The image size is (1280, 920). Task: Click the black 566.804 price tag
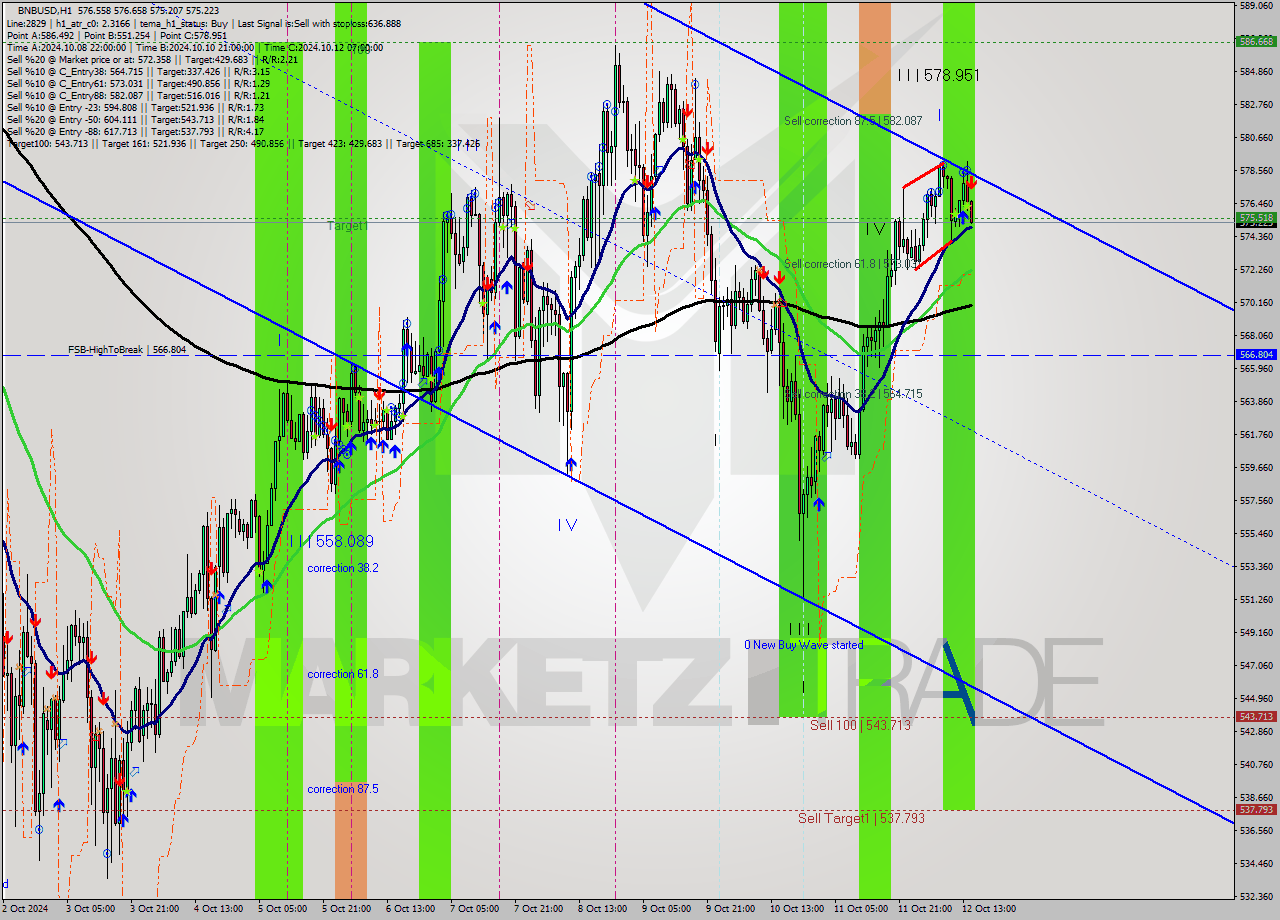point(1256,354)
